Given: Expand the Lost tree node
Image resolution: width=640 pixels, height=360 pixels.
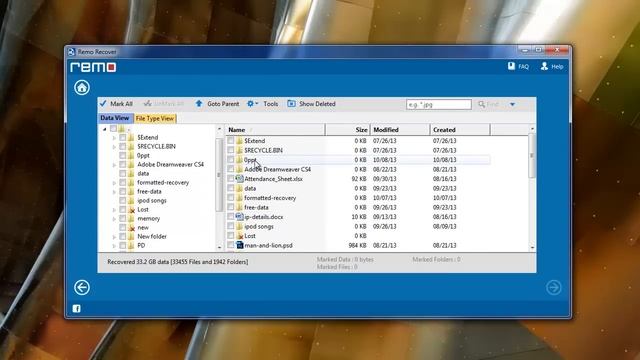Looking at the screenshot, I should (x=114, y=210).
